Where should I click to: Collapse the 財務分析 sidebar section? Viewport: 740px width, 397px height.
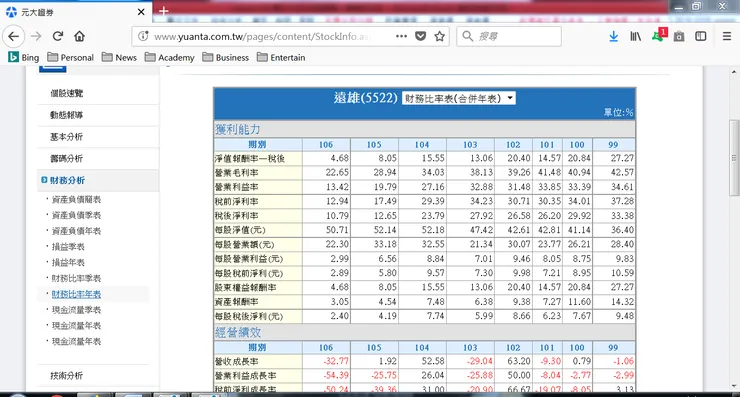[67, 180]
